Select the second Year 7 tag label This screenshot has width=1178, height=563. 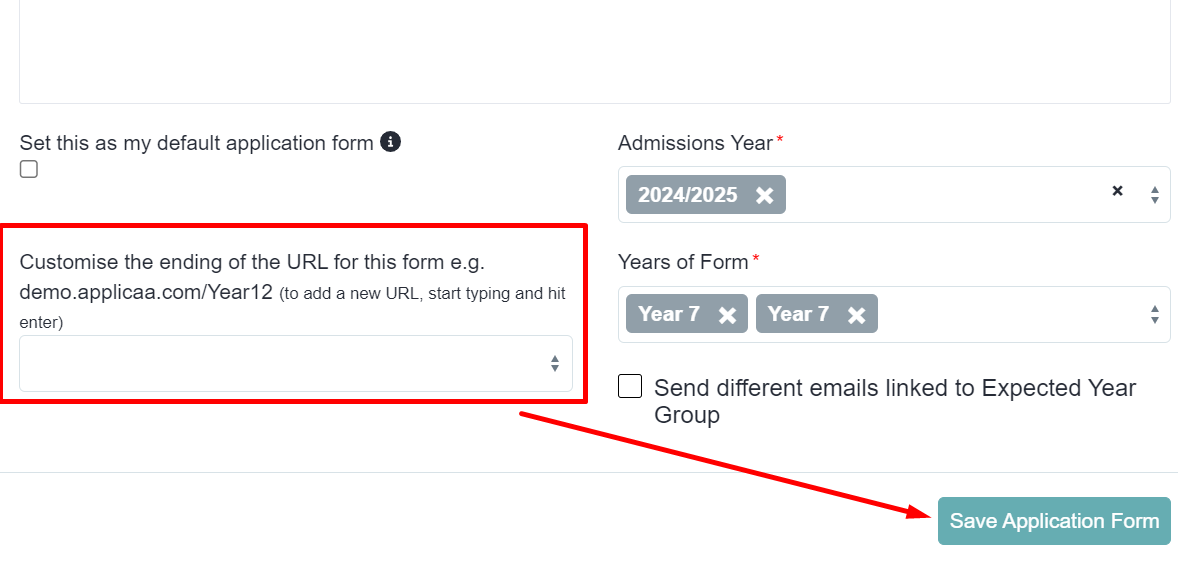click(798, 314)
